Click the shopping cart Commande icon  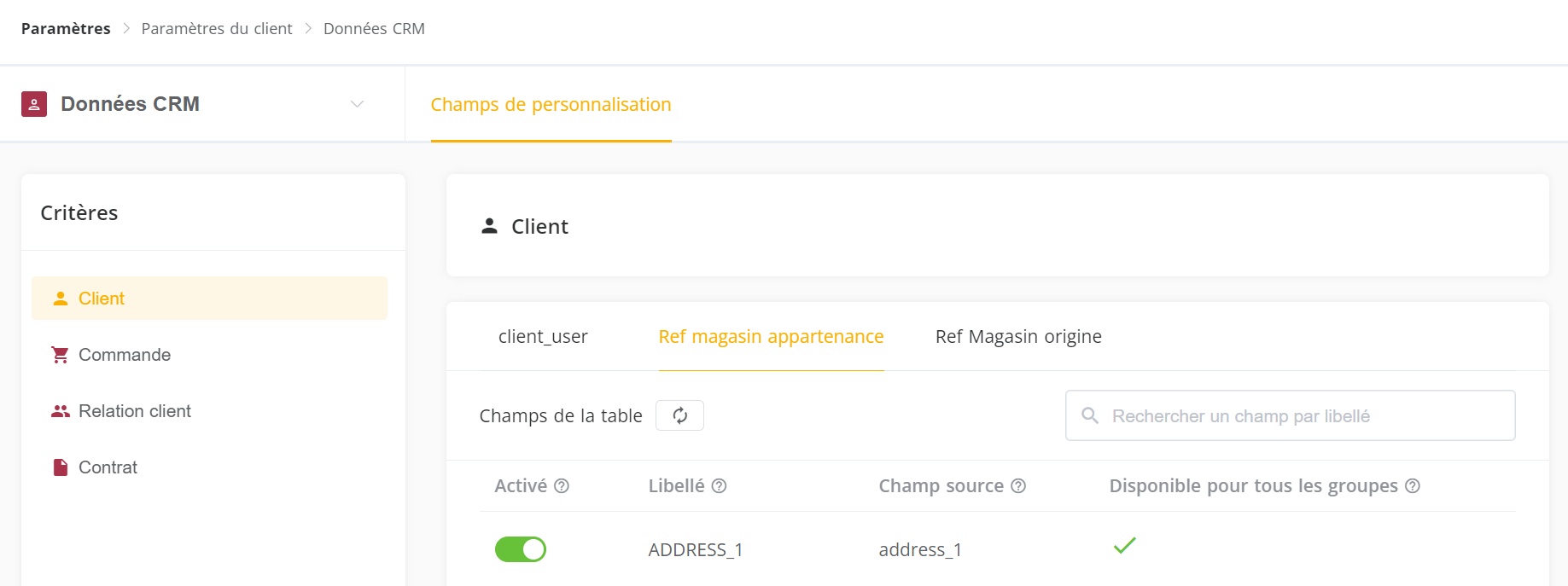click(x=60, y=355)
